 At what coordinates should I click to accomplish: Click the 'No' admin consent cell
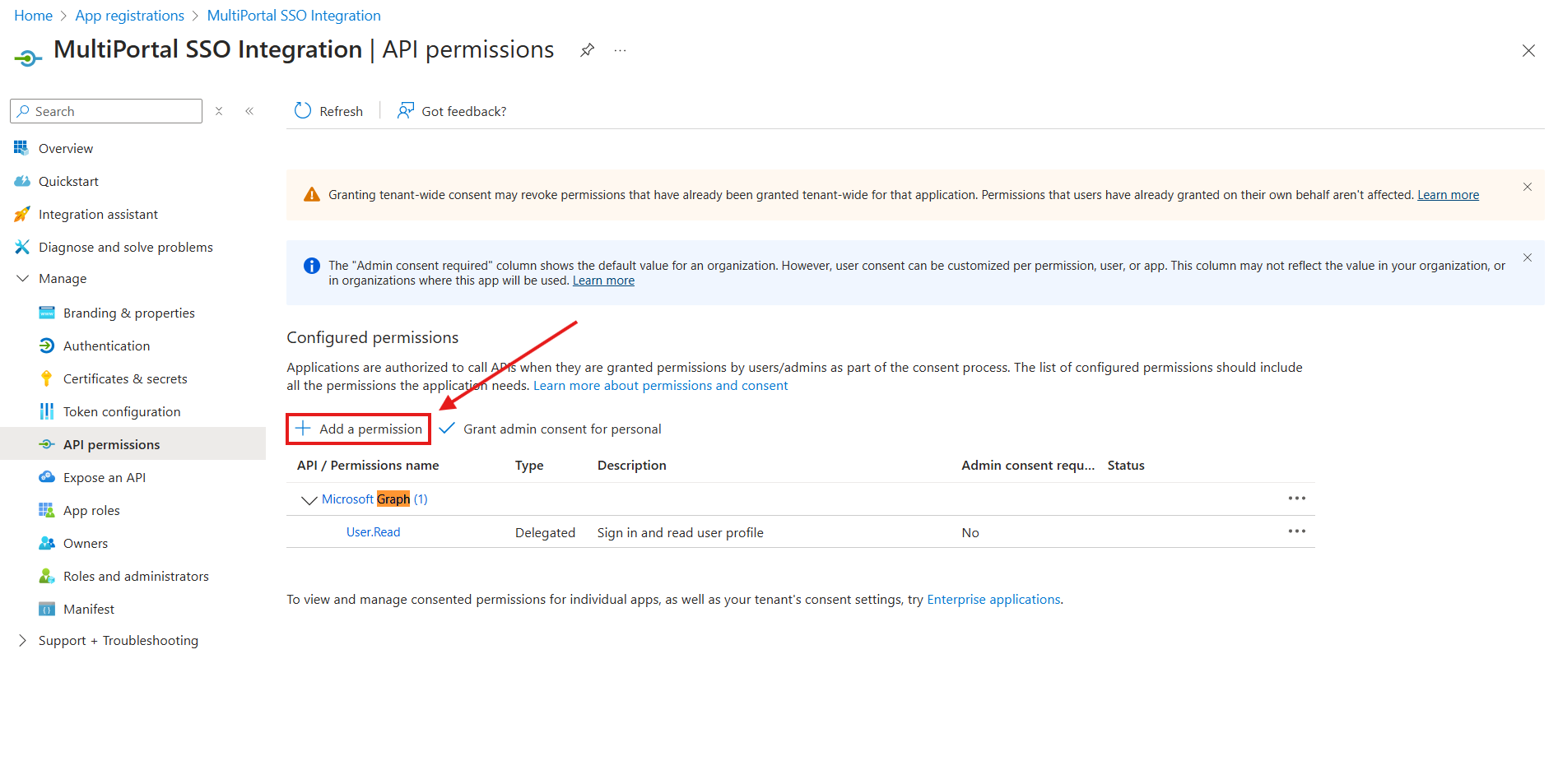(970, 532)
